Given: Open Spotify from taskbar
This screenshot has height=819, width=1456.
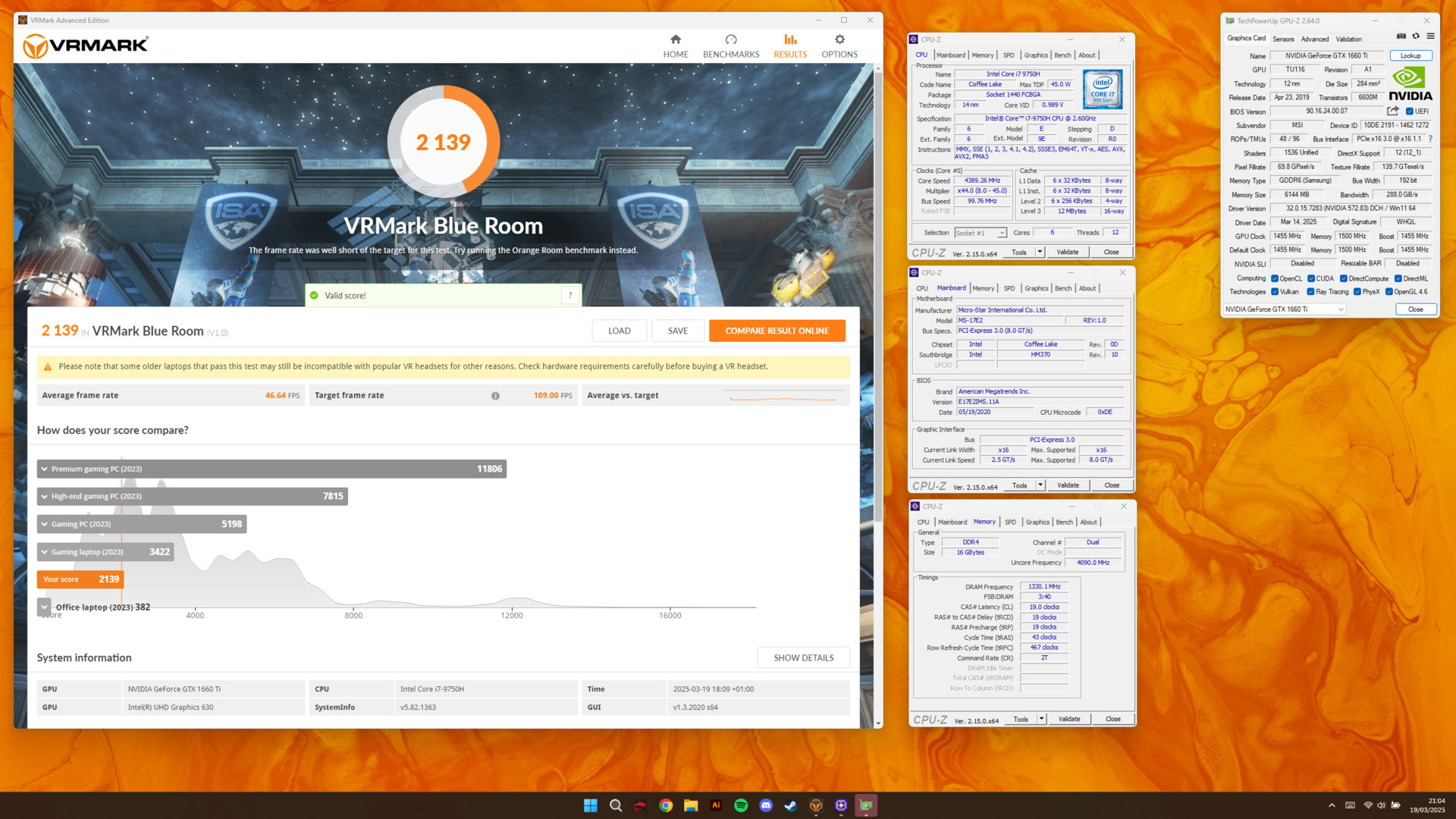Looking at the screenshot, I should coord(741,805).
